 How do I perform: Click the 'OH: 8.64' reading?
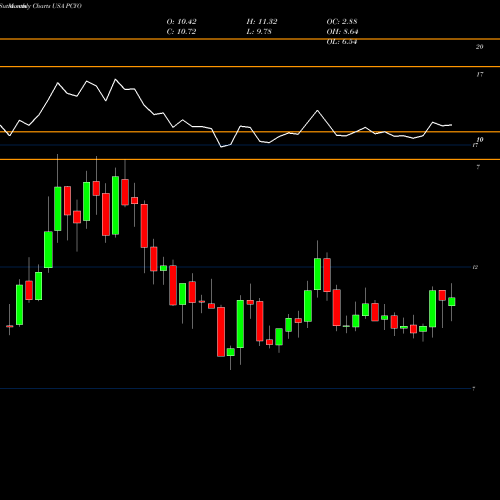coord(342,32)
